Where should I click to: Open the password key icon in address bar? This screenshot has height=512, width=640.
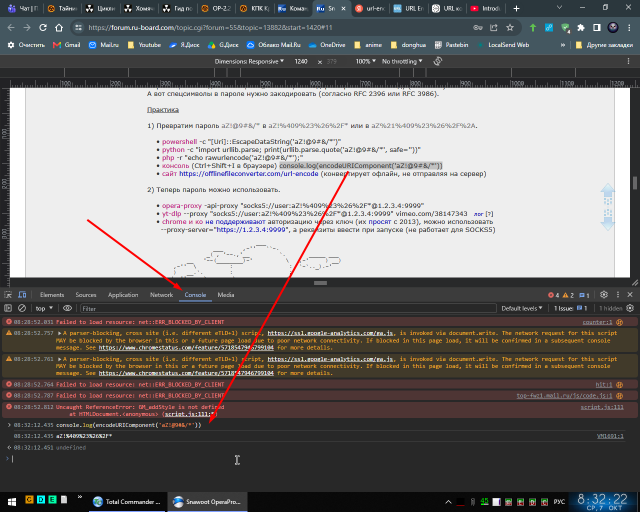click(478, 28)
